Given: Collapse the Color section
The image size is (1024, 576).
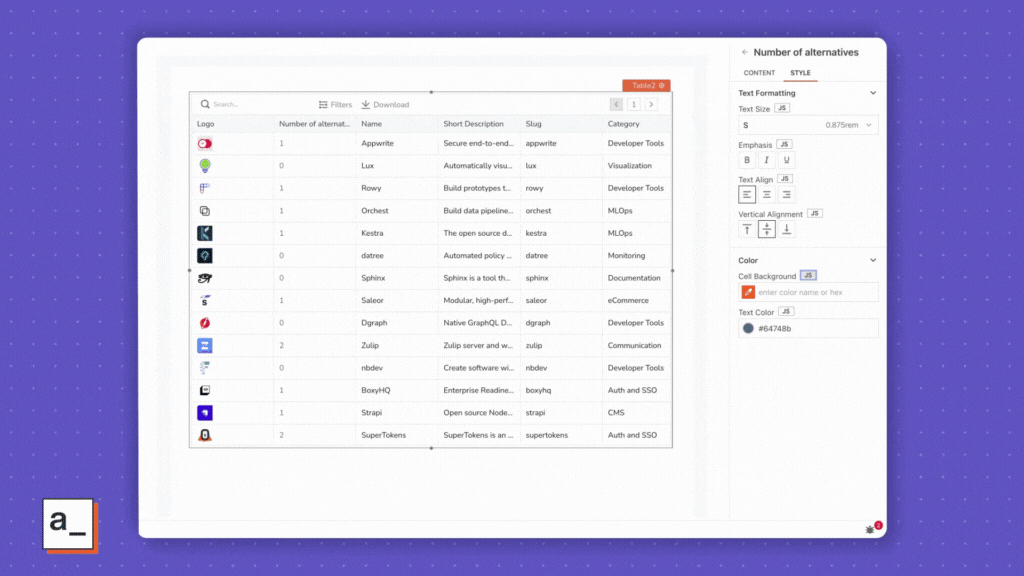Looking at the screenshot, I should 872,260.
